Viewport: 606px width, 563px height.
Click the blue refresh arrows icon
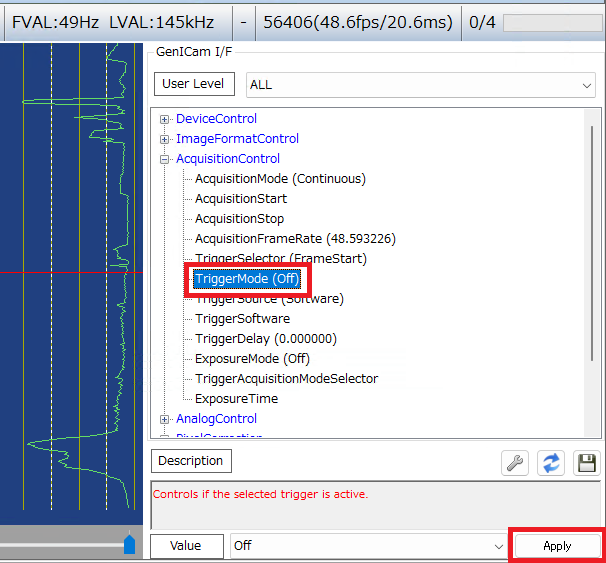coord(550,463)
